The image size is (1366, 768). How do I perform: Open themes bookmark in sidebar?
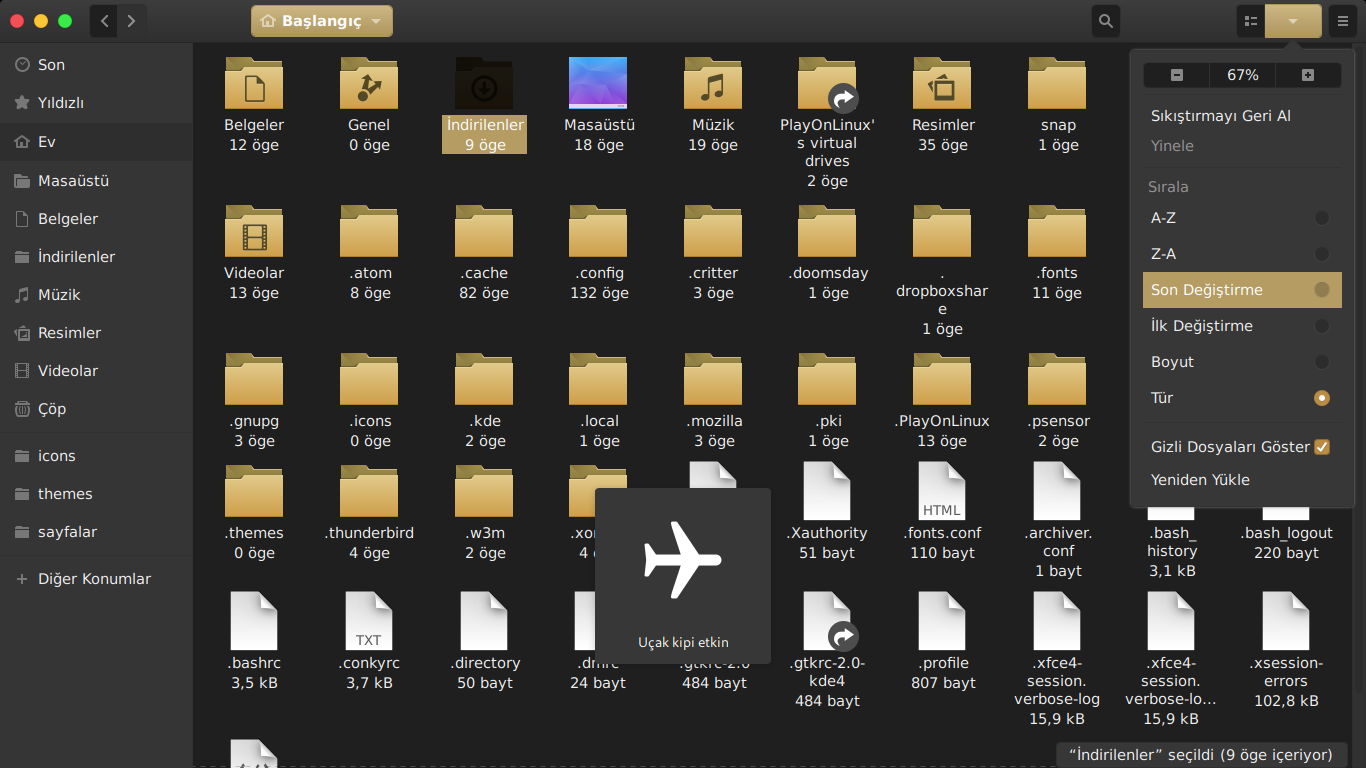96,494
